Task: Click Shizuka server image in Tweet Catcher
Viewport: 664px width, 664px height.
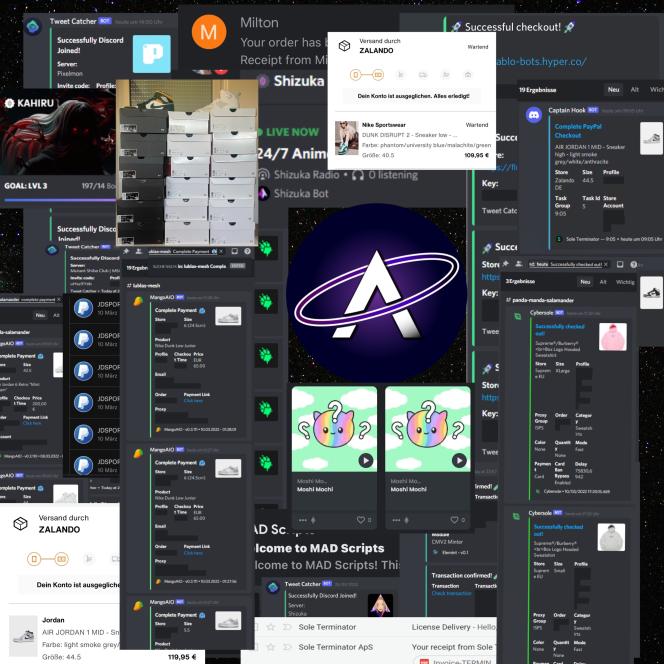Action: click(380, 605)
